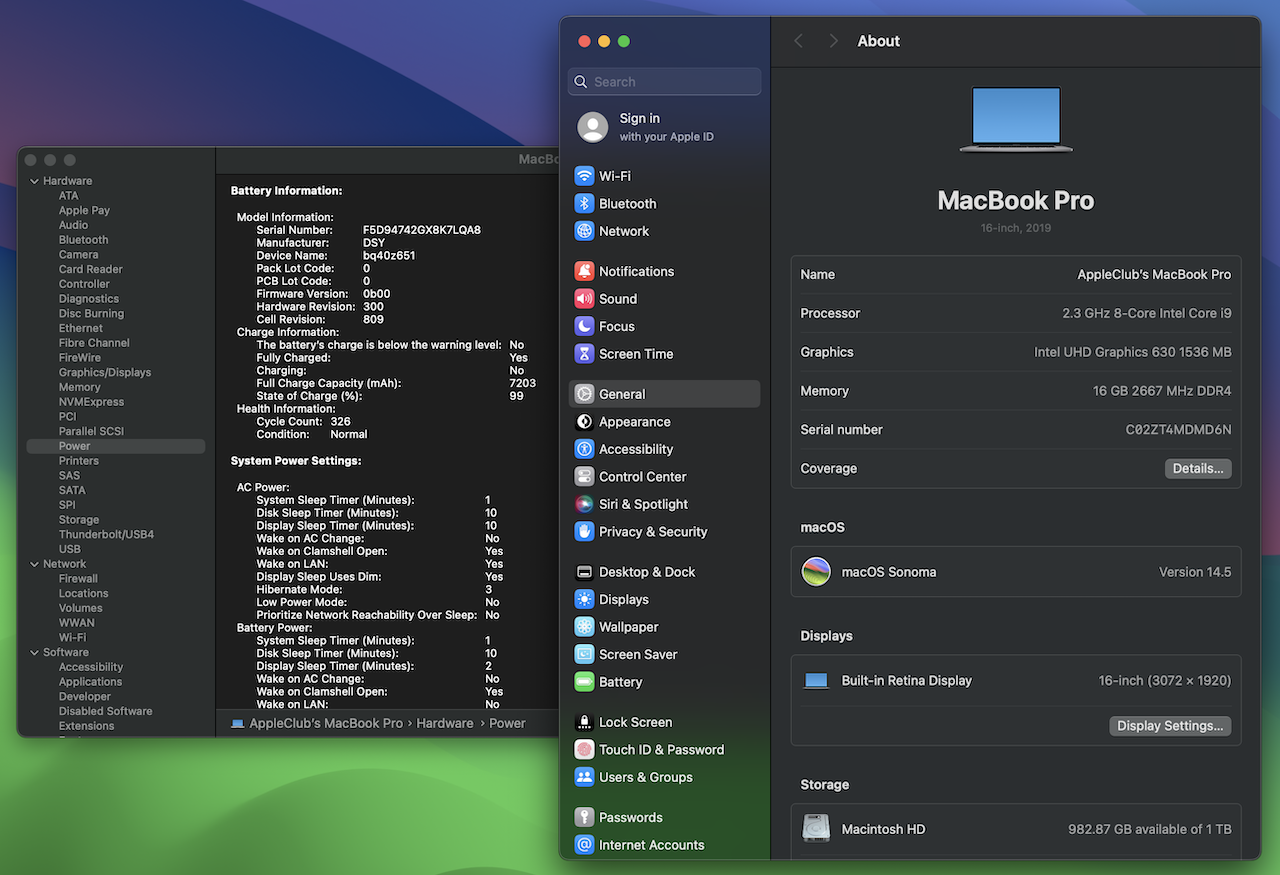
Task: Click the Coverage Details button
Action: click(1198, 468)
